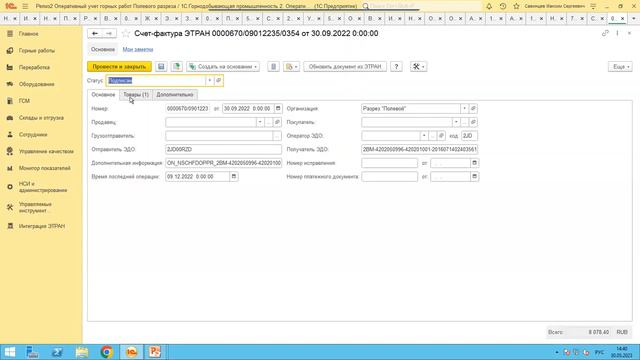Open calendar for document date field
Image resolution: width=640 pixels, height=360 pixels.
(x=278, y=109)
